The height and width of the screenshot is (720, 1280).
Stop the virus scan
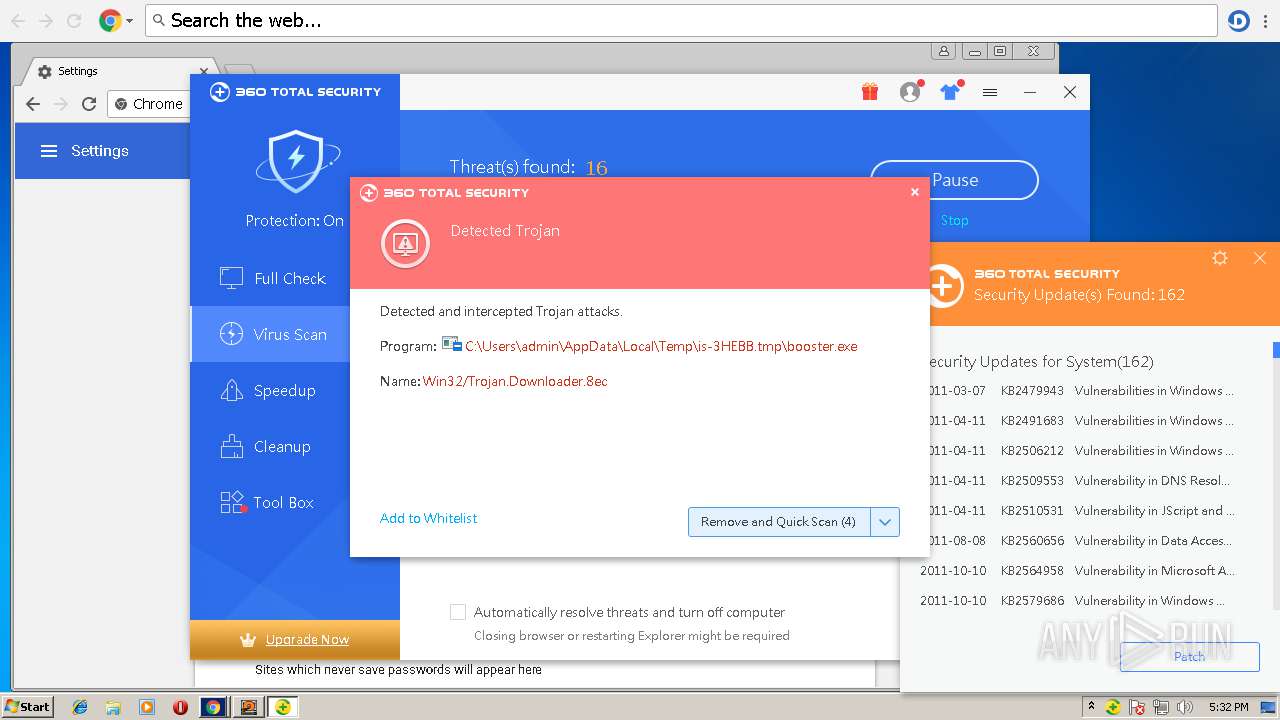coord(954,220)
